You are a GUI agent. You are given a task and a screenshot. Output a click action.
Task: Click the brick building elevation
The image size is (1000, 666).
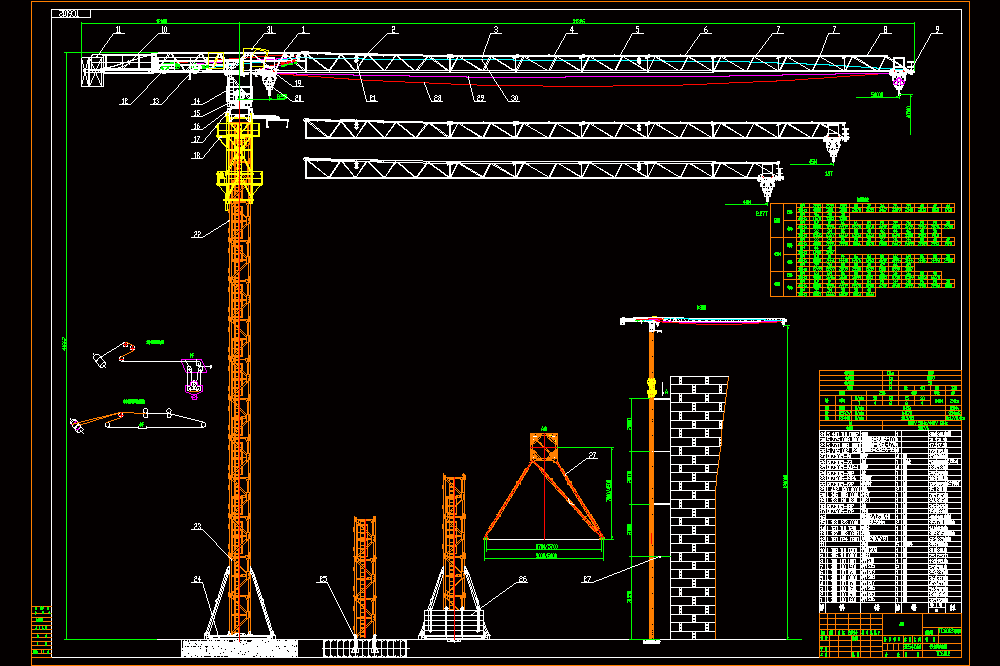tap(699, 507)
